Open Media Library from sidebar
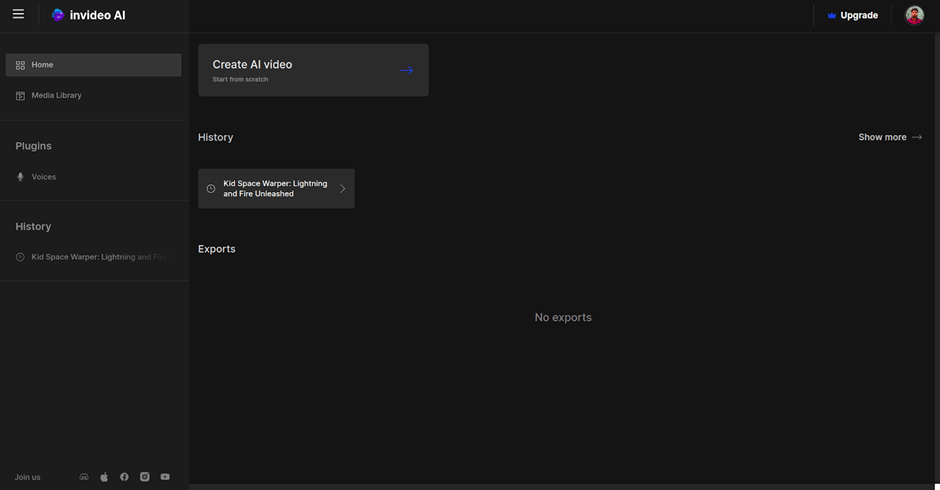The height and width of the screenshot is (490, 940). (56, 96)
